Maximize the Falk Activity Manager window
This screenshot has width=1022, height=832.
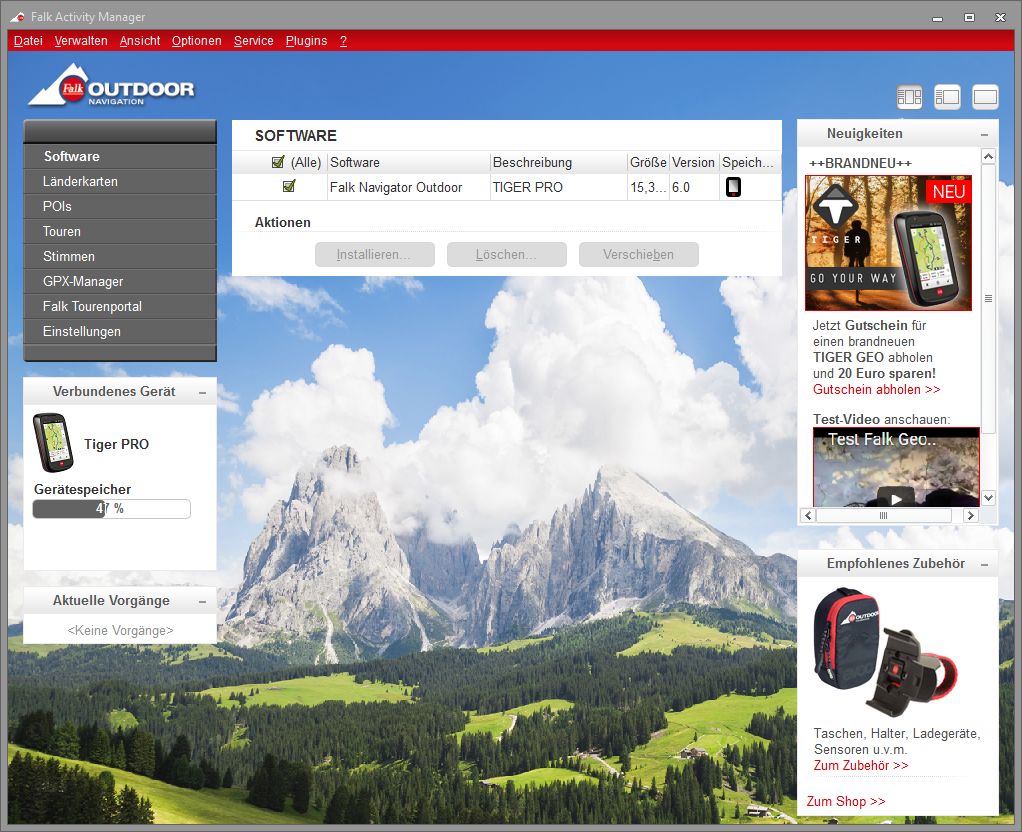tap(969, 18)
